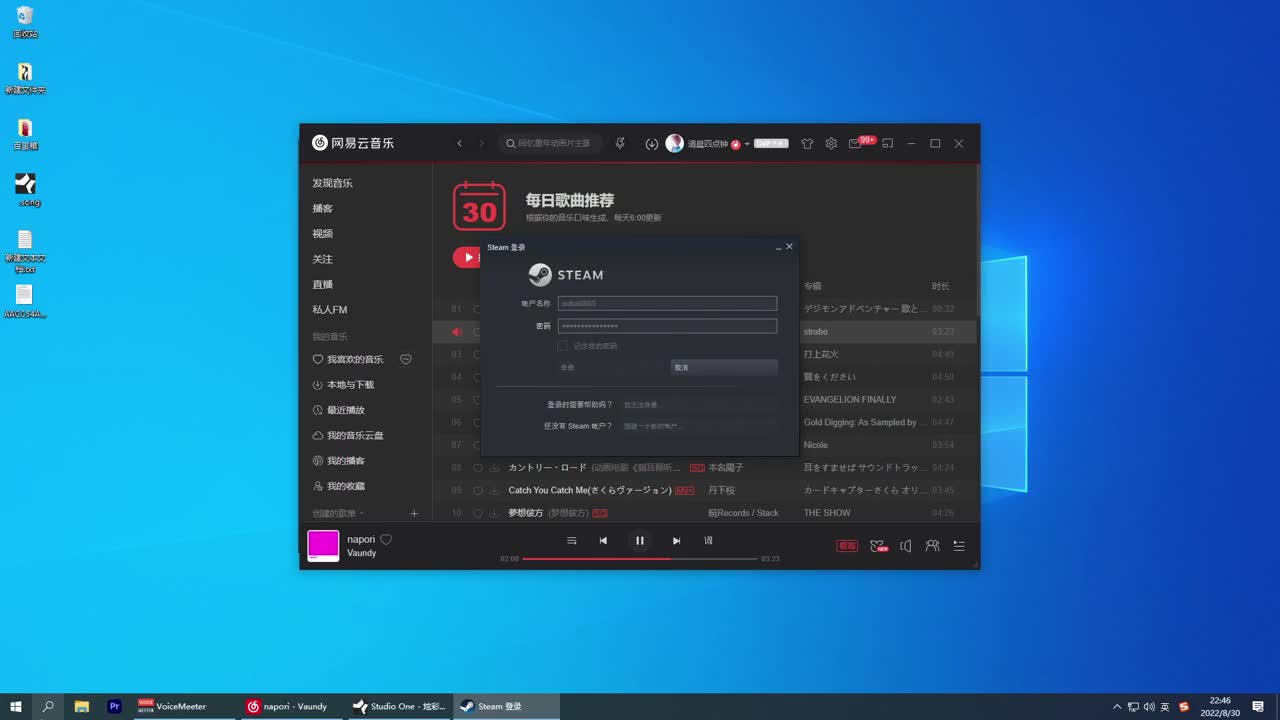
Task: Pause the current song
Action: [x=640, y=541]
